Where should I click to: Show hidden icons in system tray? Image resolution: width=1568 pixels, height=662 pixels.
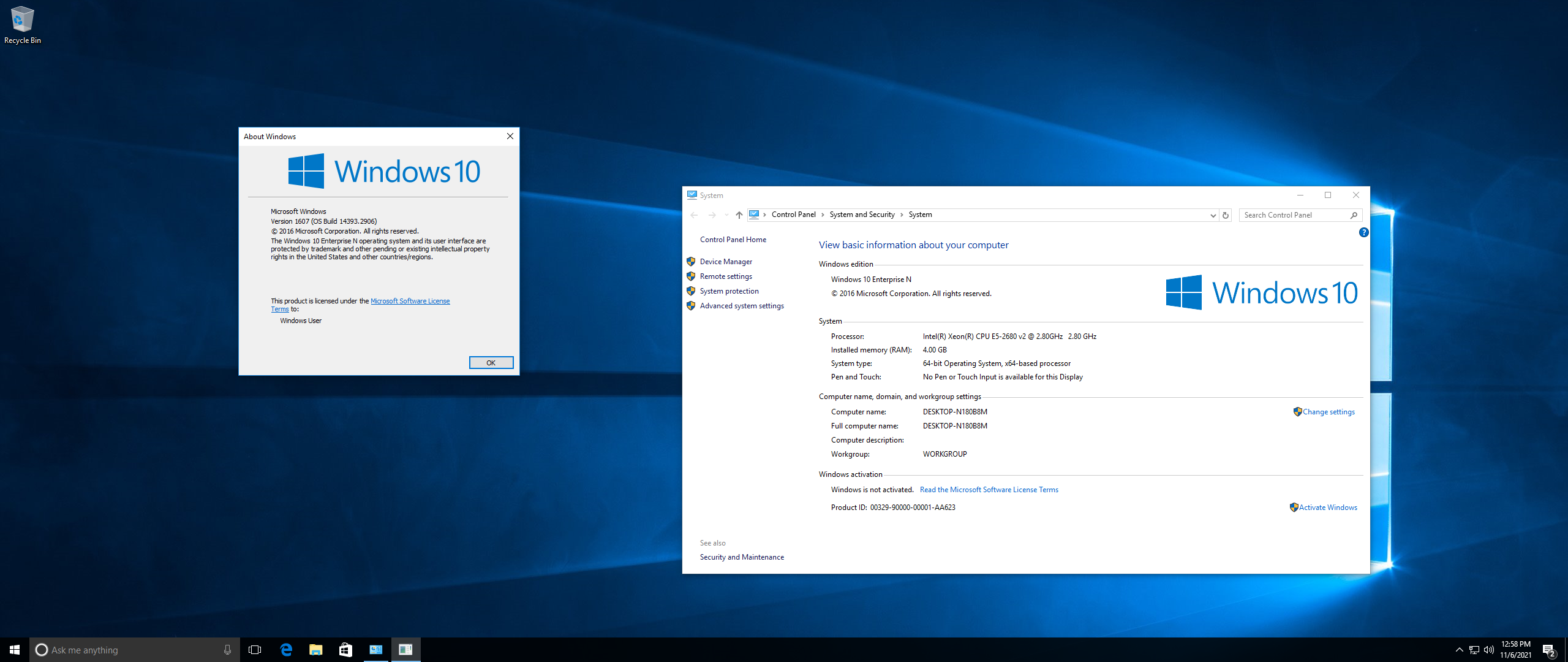[x=1459, y=650]
